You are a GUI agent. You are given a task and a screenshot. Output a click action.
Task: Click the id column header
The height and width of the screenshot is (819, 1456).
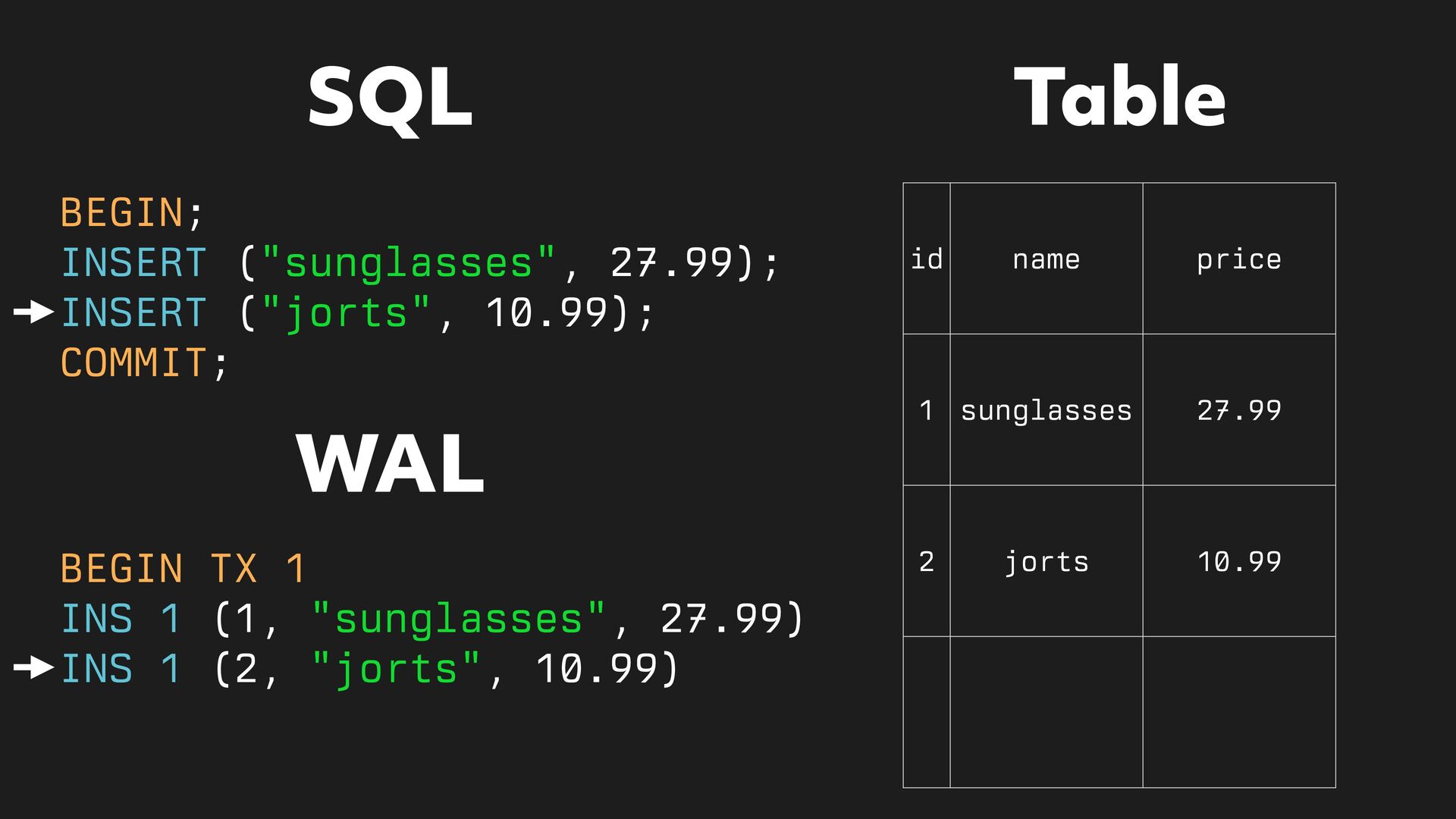click(927, 259)
